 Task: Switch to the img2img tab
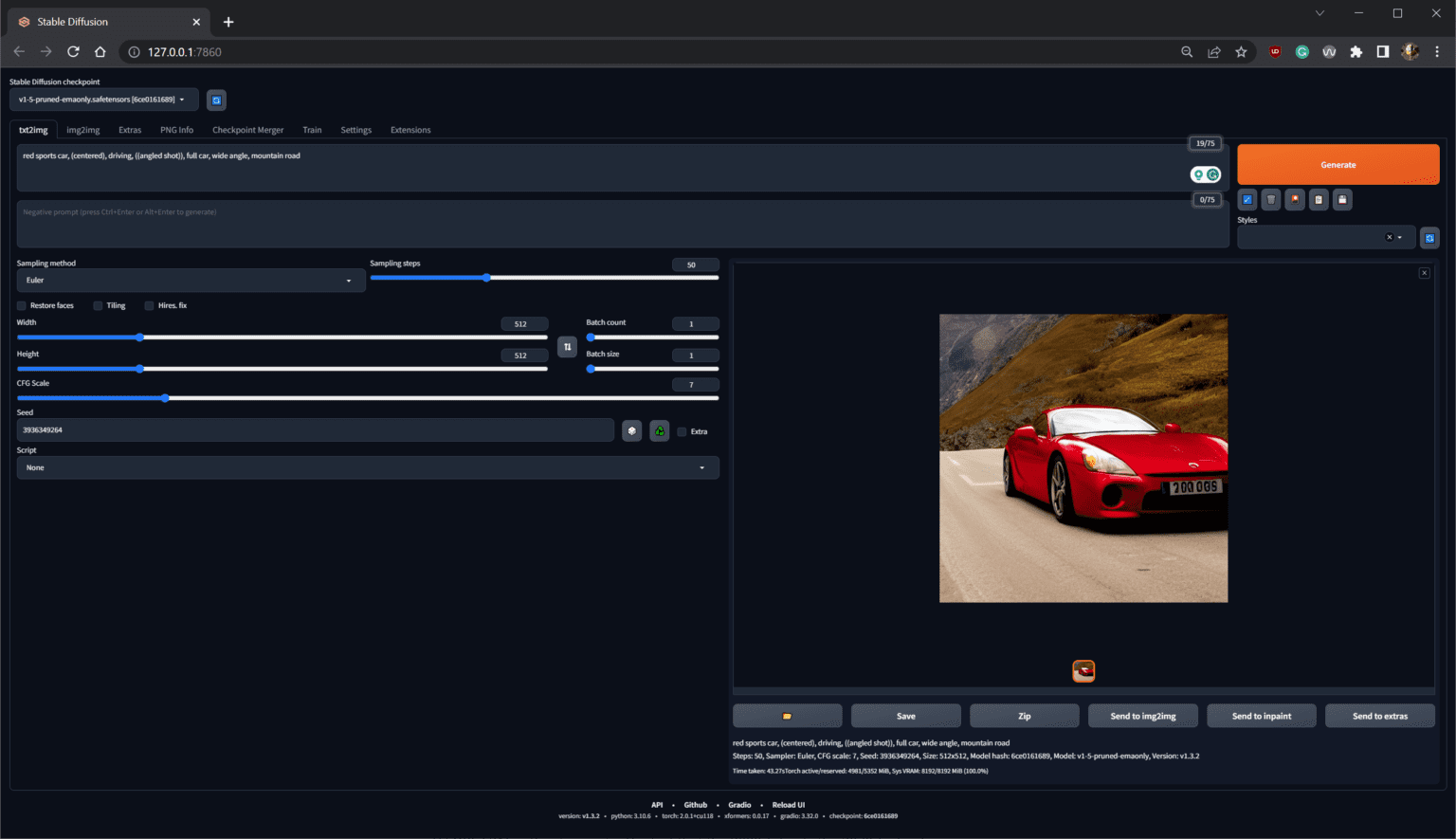pos(82,130)
